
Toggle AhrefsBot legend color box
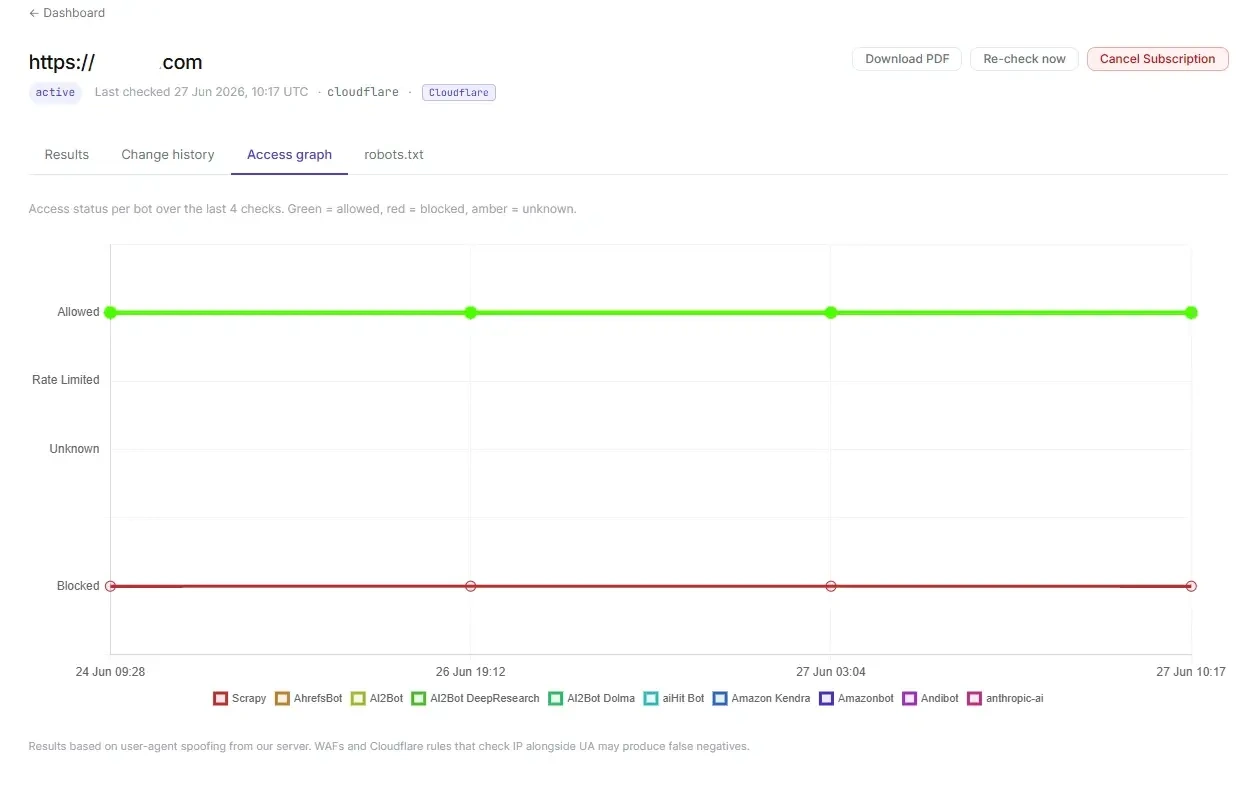tap(282, 698)
